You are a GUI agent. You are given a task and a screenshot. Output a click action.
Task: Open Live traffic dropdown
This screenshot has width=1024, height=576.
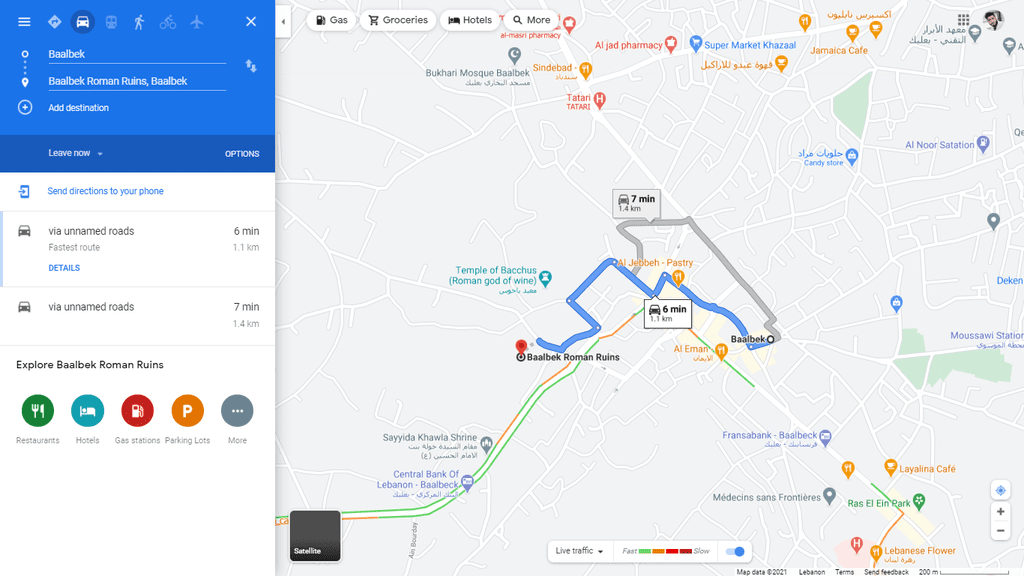579,551
